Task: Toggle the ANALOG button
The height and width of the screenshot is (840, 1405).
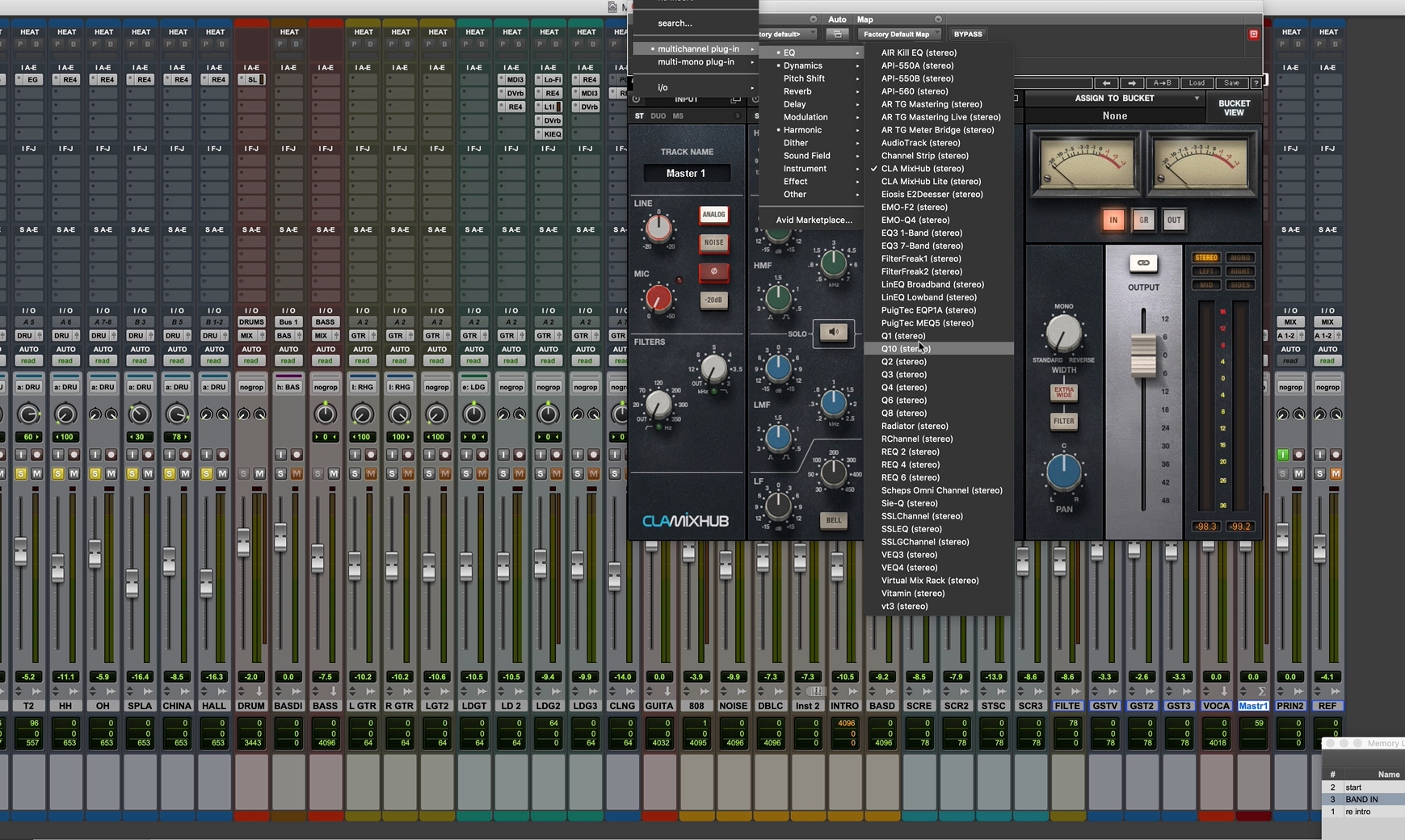Action: coord(713,215)
